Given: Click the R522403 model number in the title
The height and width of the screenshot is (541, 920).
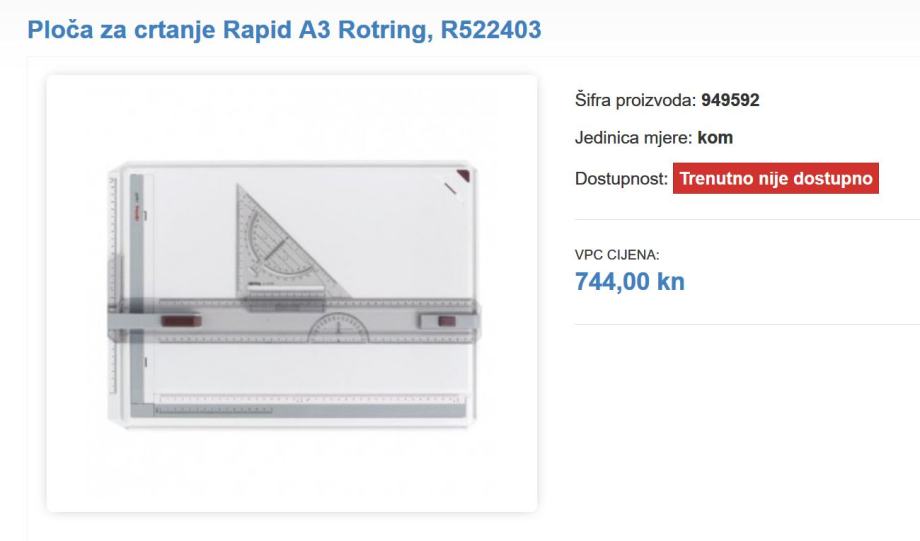Looking at the screenshot, I should [491, 29].
